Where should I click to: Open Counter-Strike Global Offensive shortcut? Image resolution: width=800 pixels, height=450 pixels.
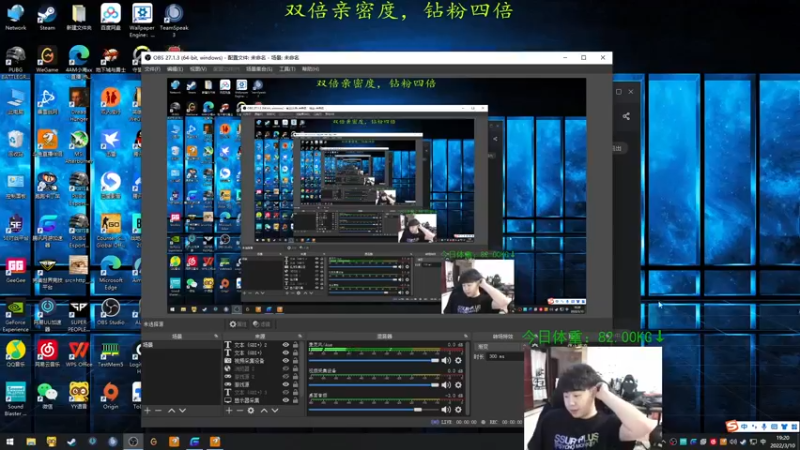click(x=110, y=231)
